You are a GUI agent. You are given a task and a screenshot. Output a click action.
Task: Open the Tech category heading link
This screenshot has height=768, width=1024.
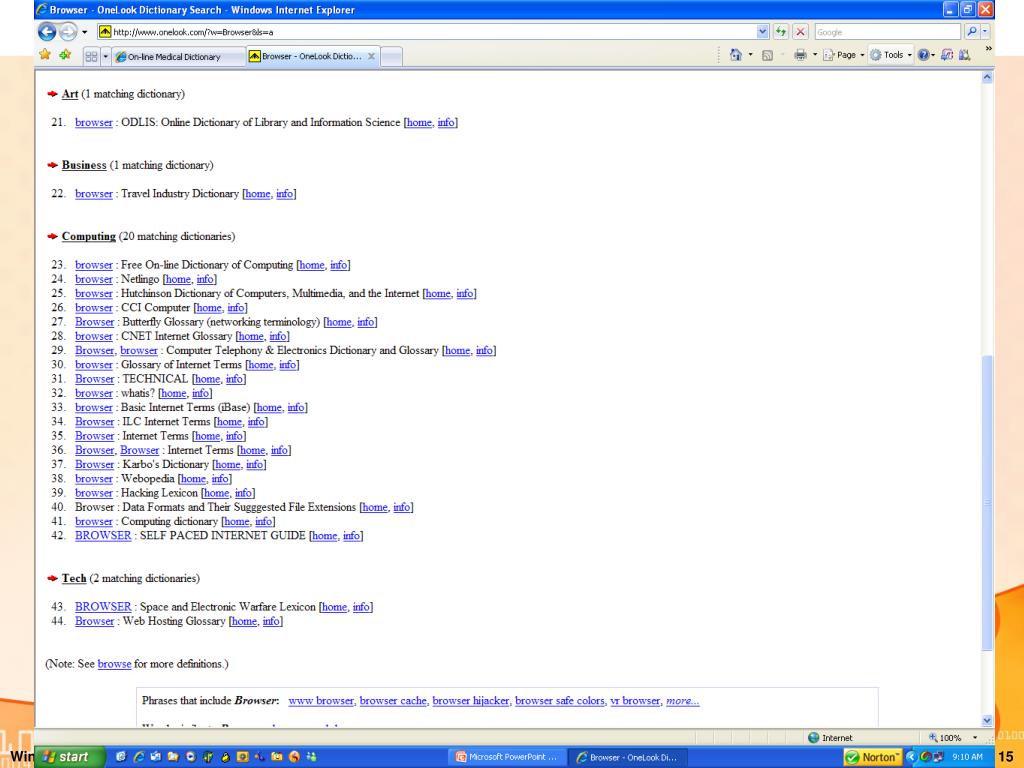[74, 579]
